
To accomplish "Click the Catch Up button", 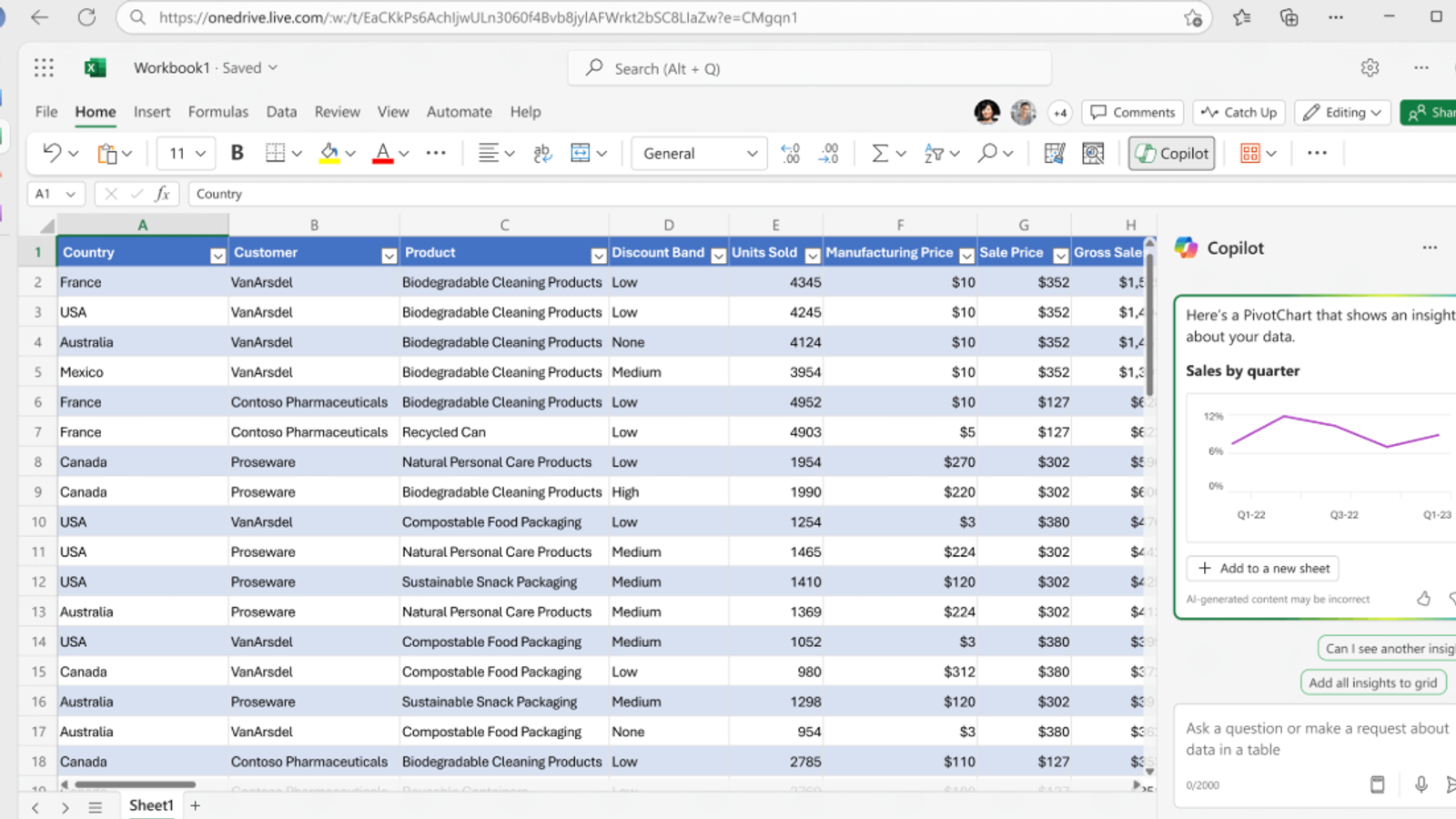I will [1239, 112].
